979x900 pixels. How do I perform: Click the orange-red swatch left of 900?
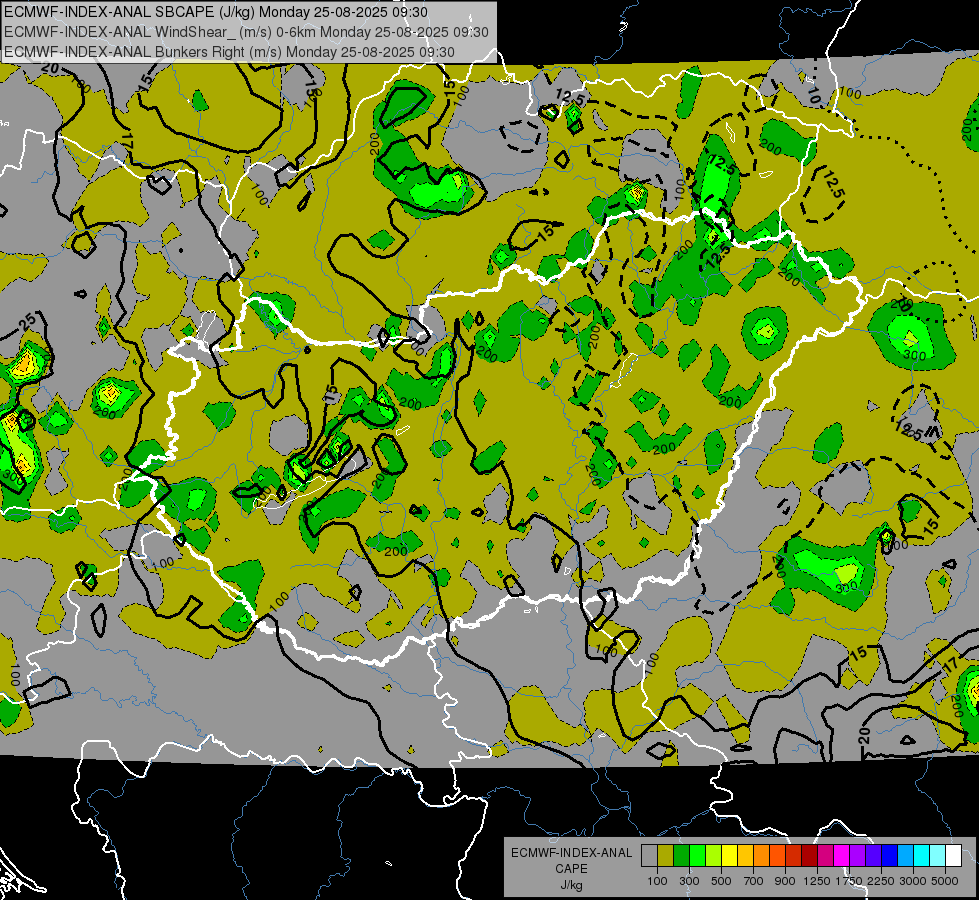click(777, 856)
